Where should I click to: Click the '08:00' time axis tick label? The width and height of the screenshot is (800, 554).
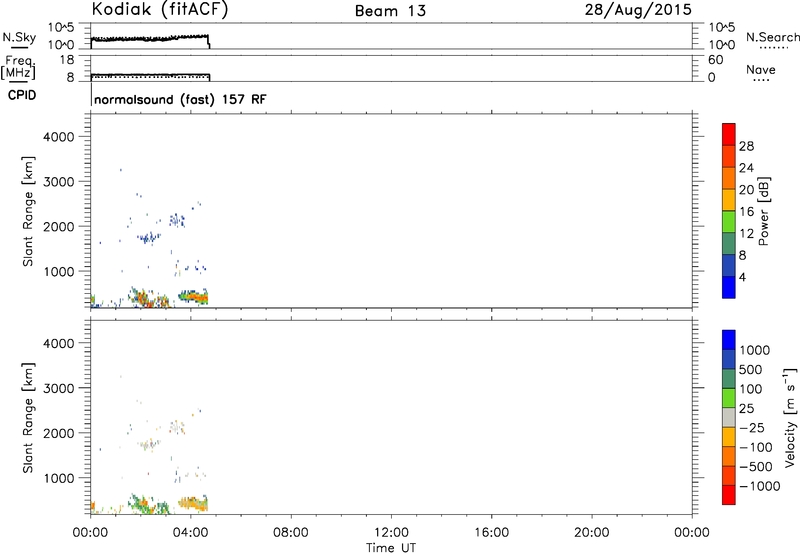(x=291, y=533)
